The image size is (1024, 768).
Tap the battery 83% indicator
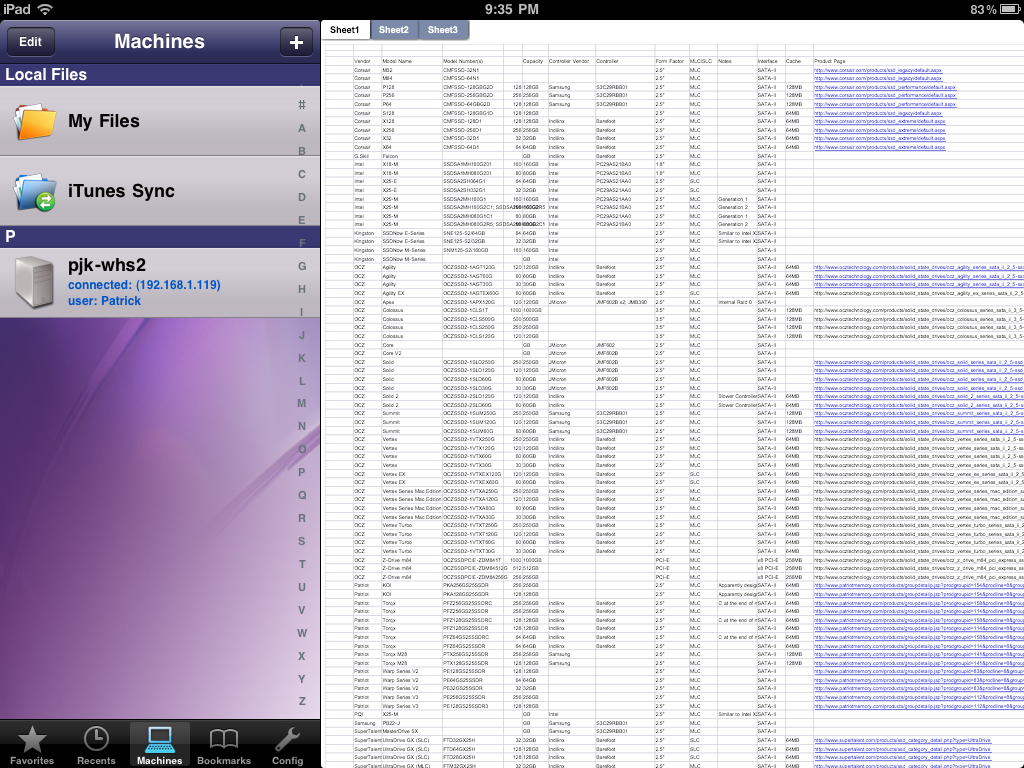(x=997, y=9)
